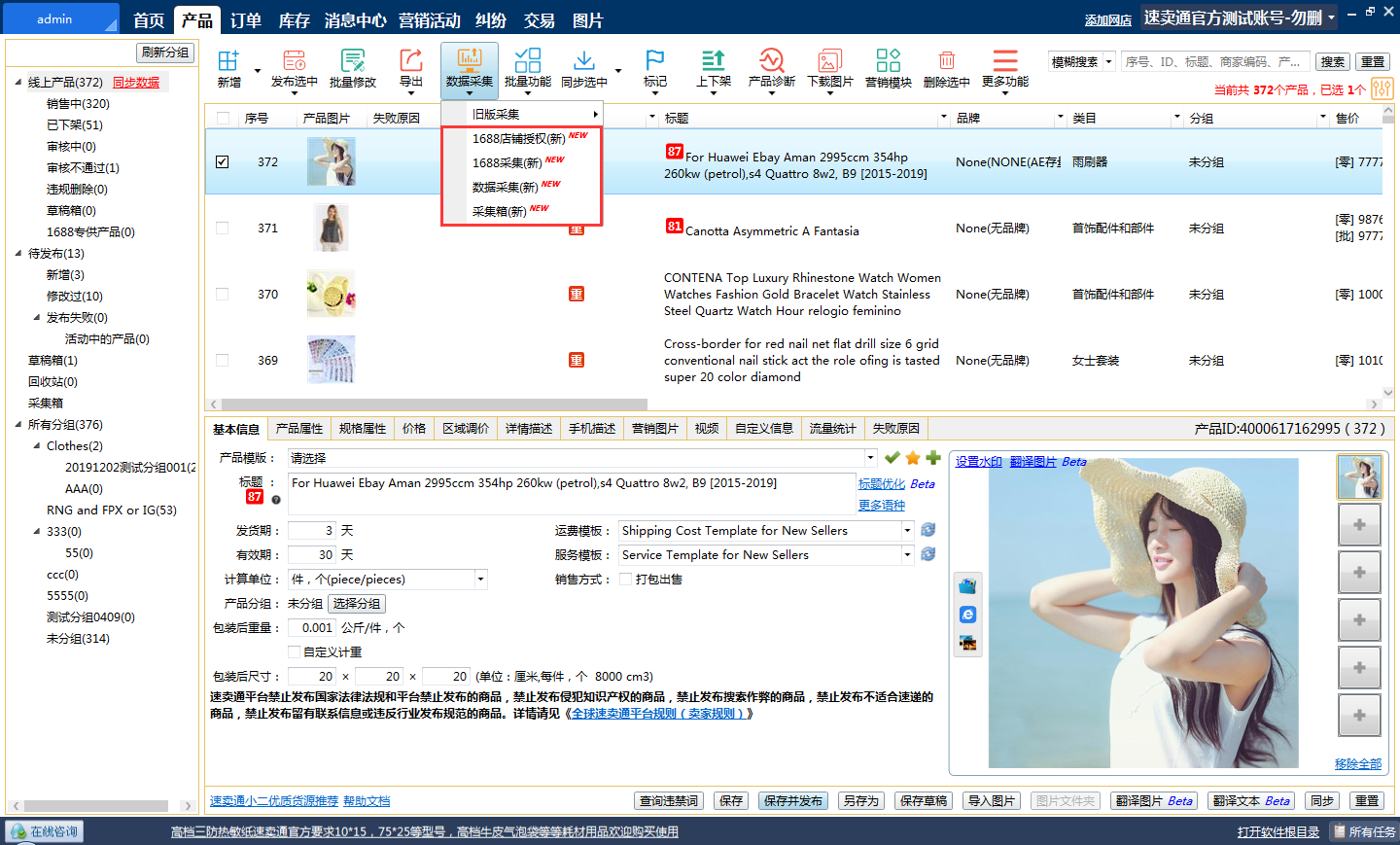1400x845 pixels.
Task: Check the row 369 checkbox
Action: [x=223, y=360]
